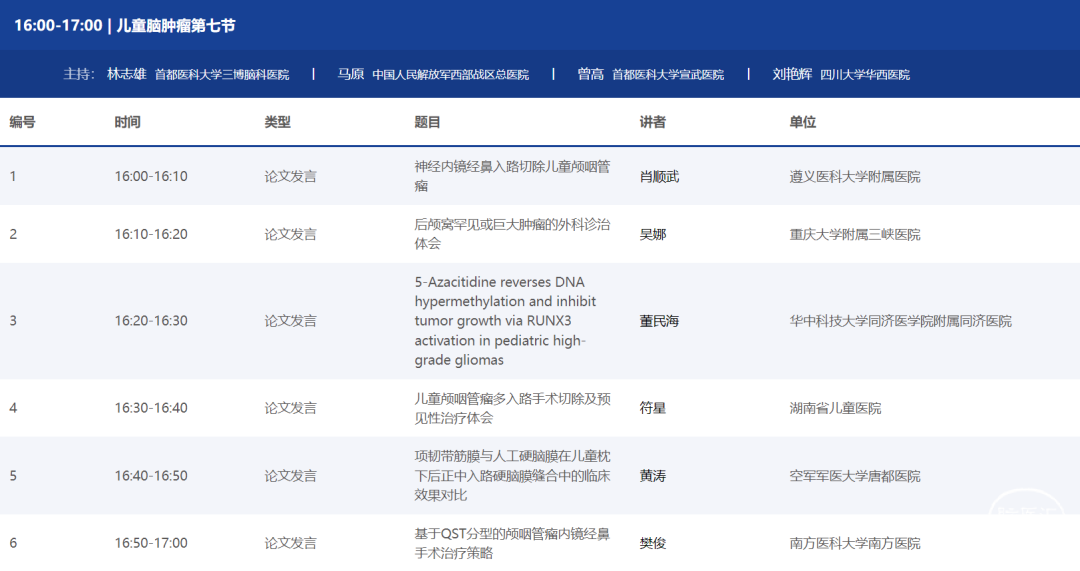Open the talk 儿童颅咽管瘤多入路手术切除及预见性治疗体会

[x=512, y=408]
